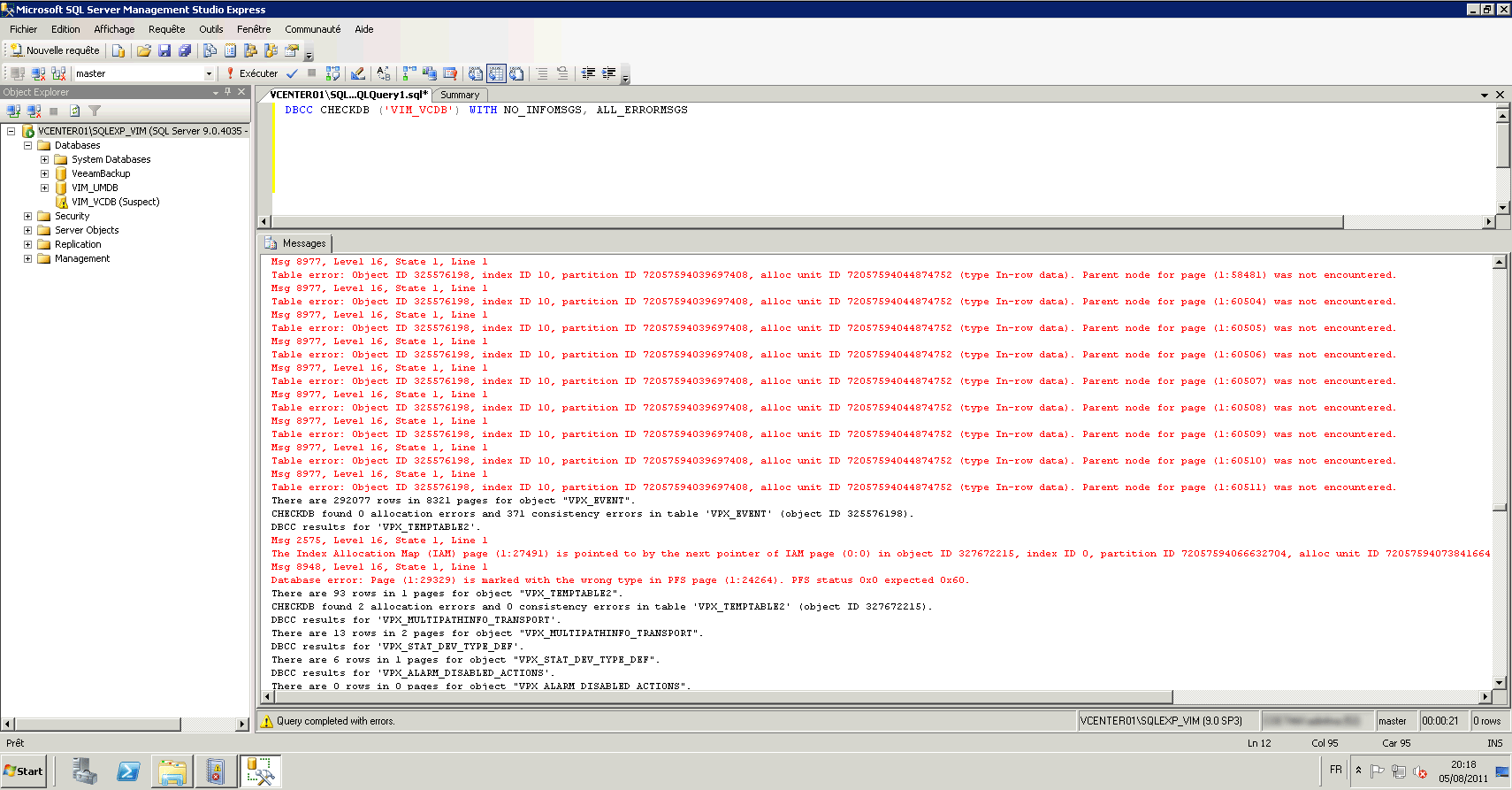This screenshot has width=1512, height=790.
Task: Click the Cancel Executing Query stop icon
Action: (311, 73)
